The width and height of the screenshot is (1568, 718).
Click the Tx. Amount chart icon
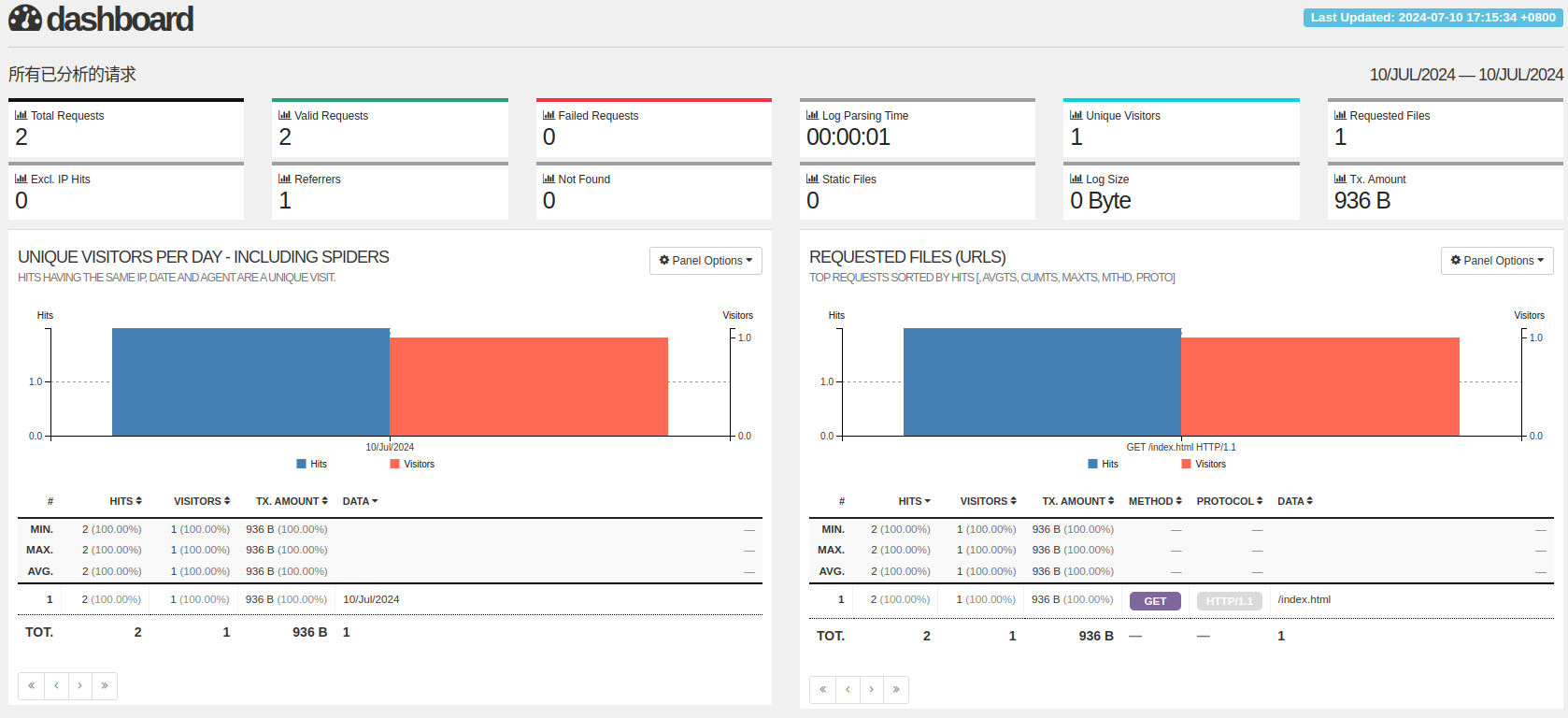pyautogui.click(x=1341, y=179)
